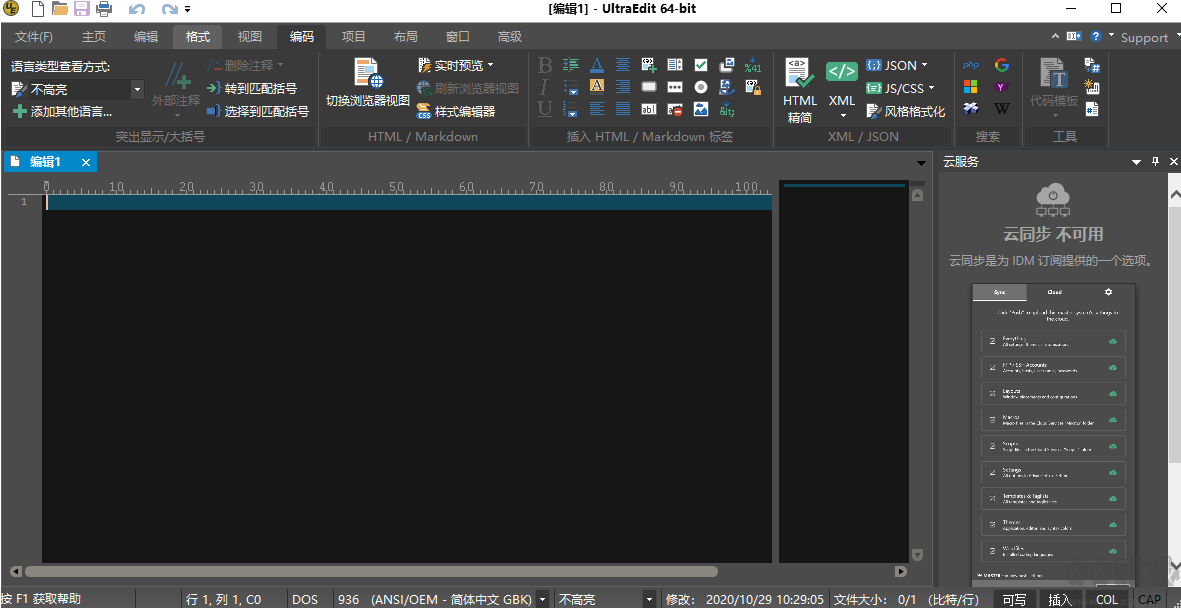Search with the Google icon
This screenshot has width=1181, height=608.
(1003, 65)
